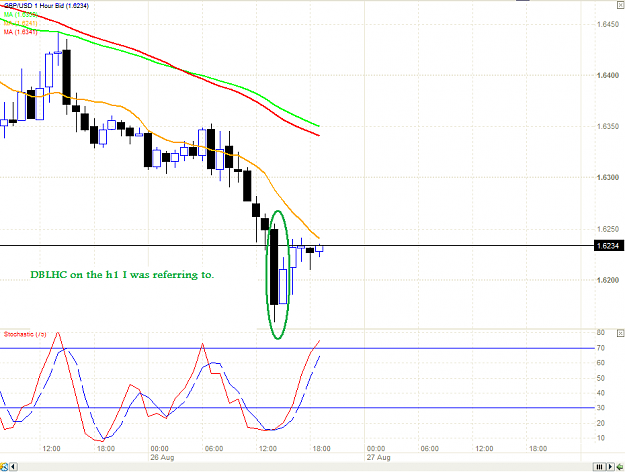The height and width of the screenshot is (472, 625).
Task: Click the 1.6450 price axis label
Action: (608, 24)
